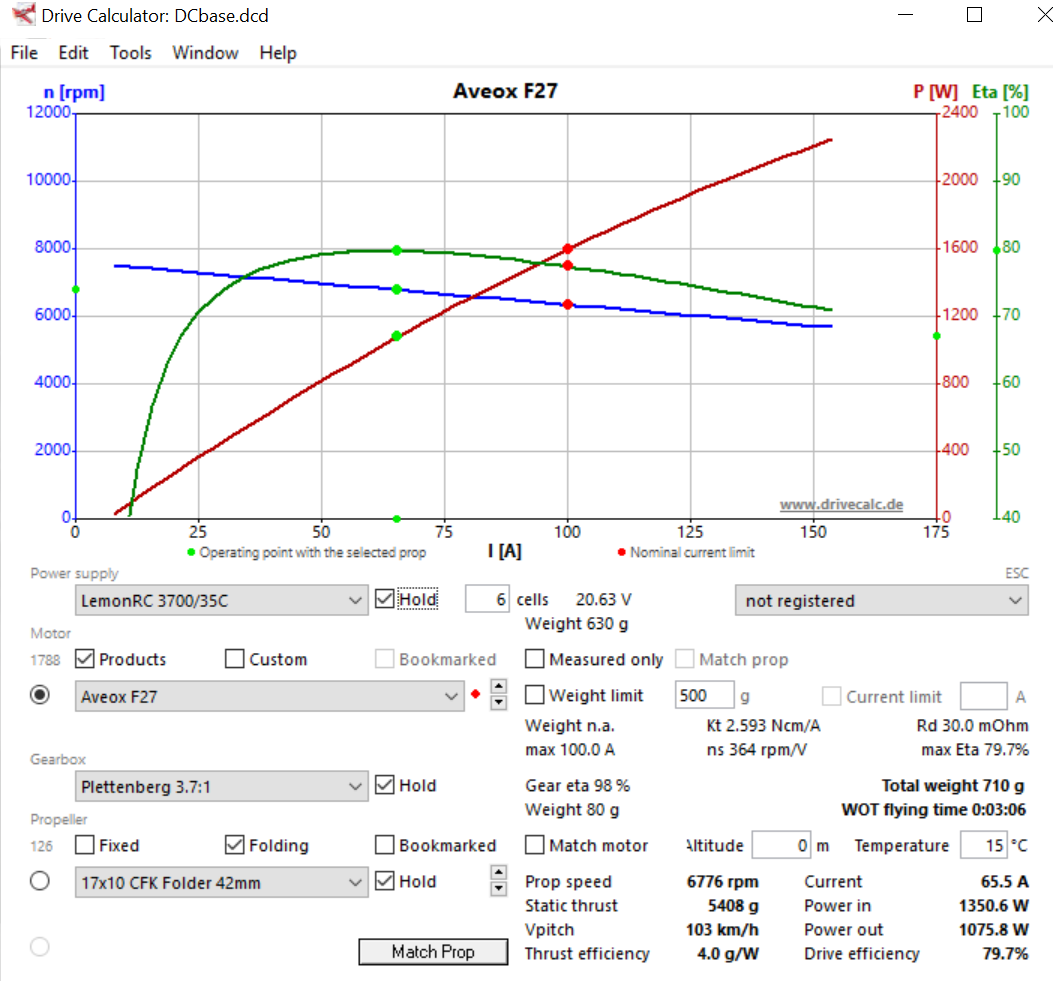Click the Altitude input field

781,845
